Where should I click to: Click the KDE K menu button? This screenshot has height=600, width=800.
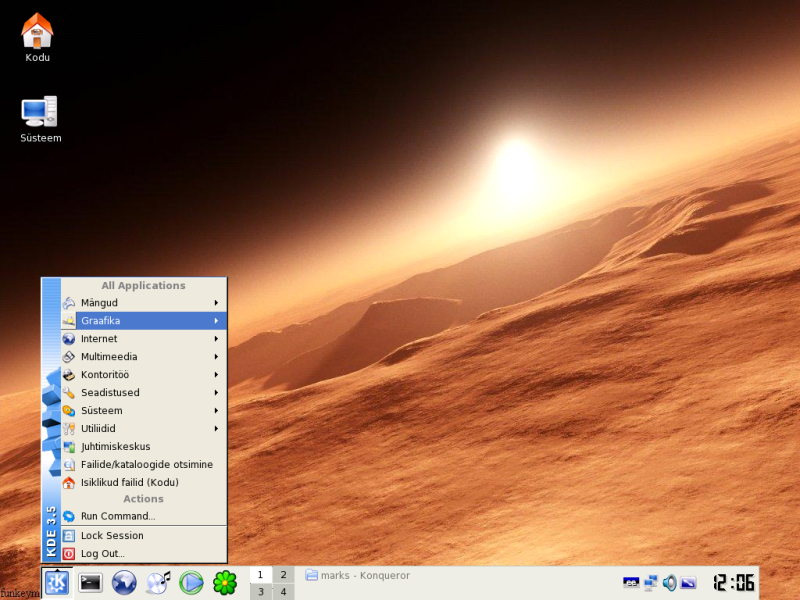point(57,582)
